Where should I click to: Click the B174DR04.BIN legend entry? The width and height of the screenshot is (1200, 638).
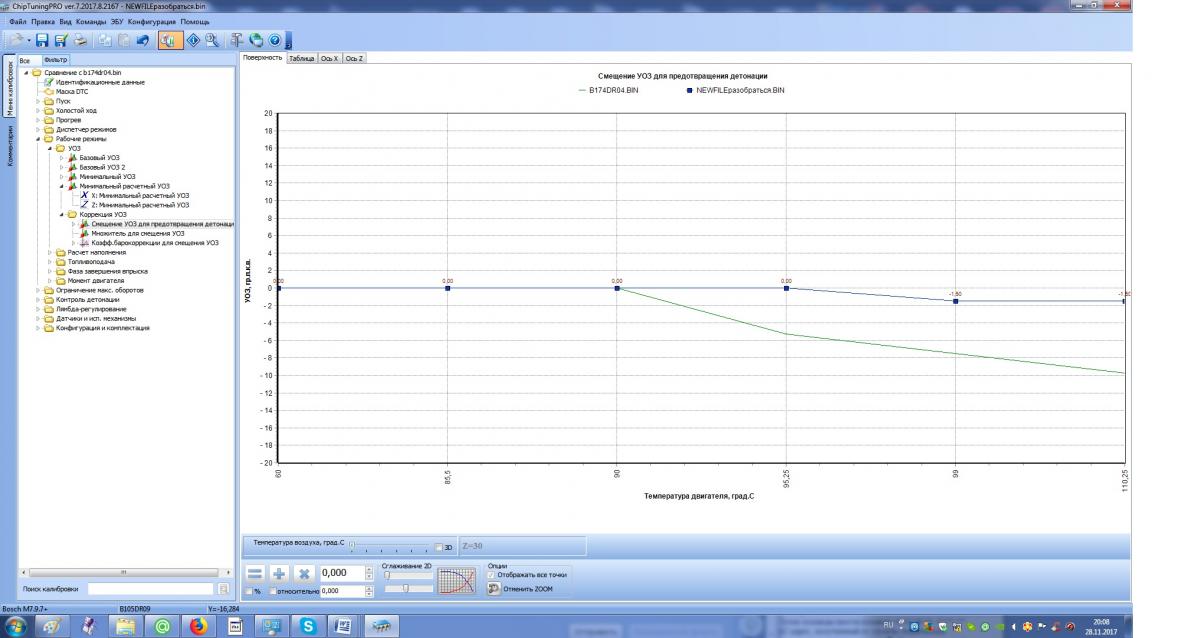pyautogui.click(x=608, y=90)
